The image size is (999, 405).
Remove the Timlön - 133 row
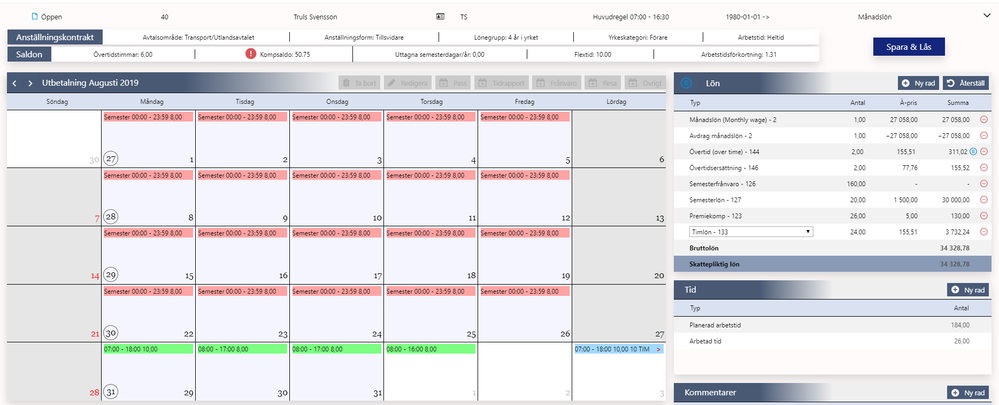983,232
